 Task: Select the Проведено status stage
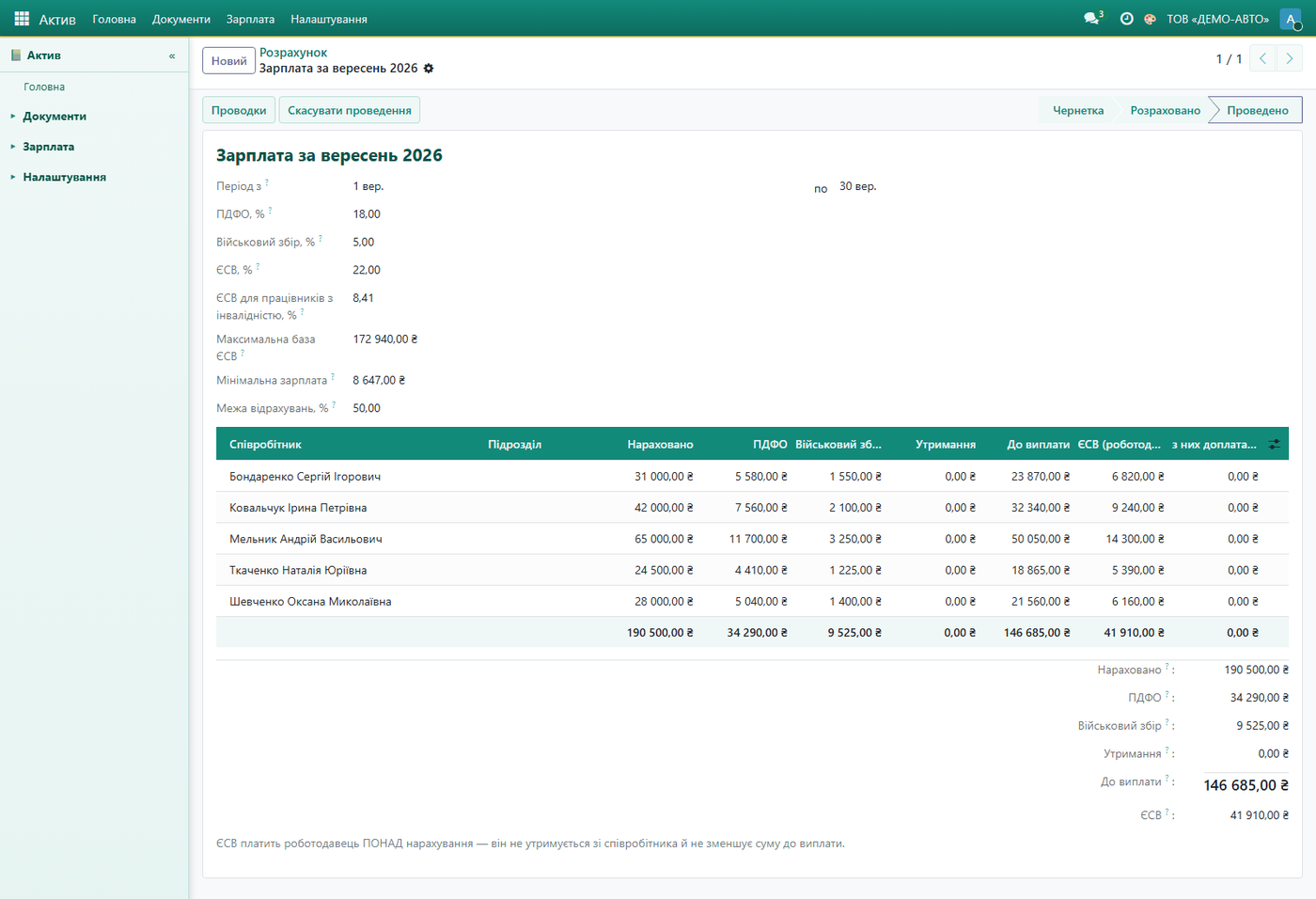click(1258, 110)
